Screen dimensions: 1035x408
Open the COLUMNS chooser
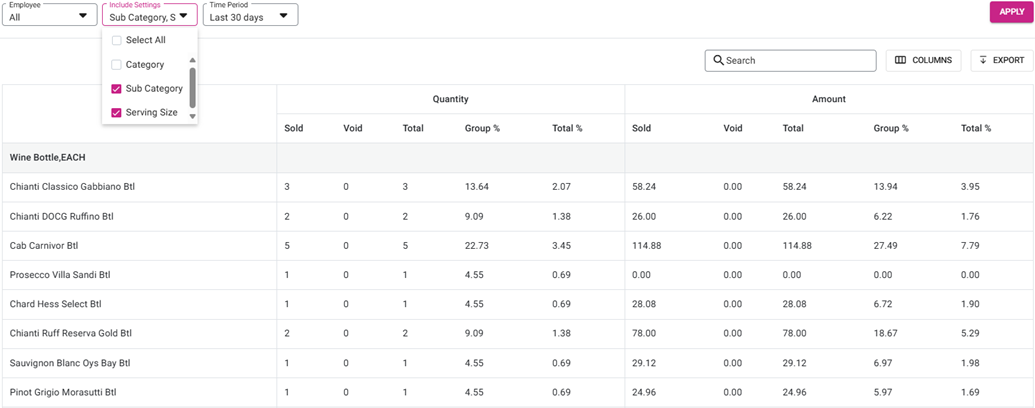(923, 60)
